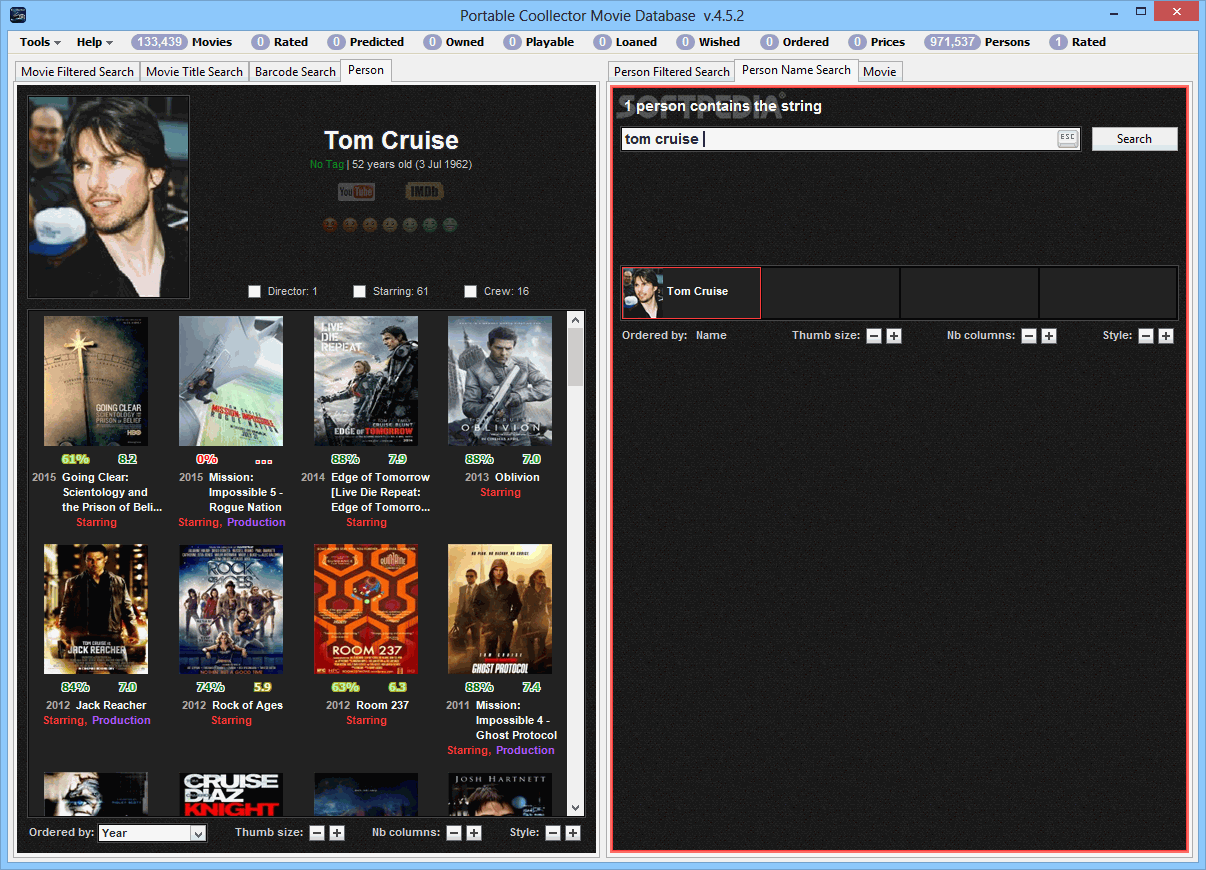Open the Ghost Protocol poster
This screenshot has height=870, width=1206.
tap(500, 609)
